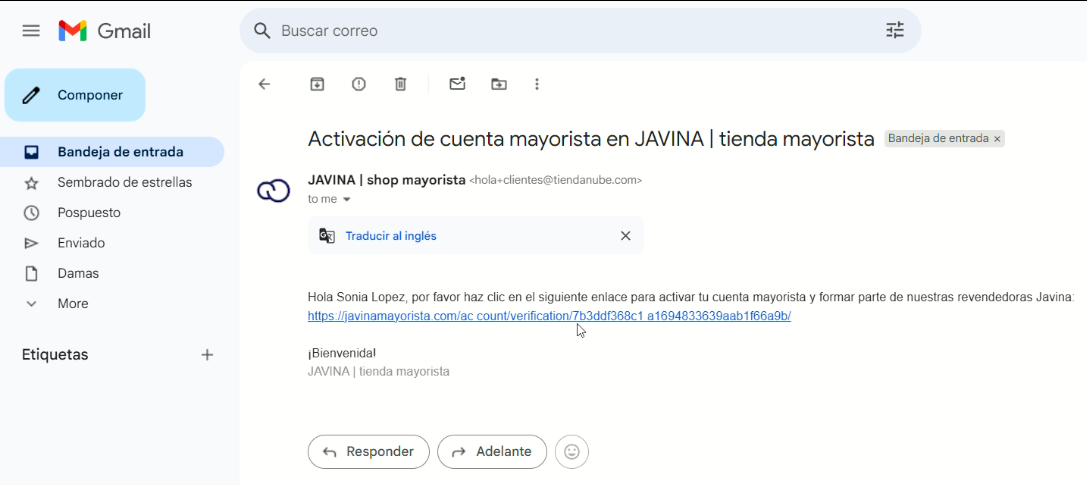Image resolution: width=1087 pixels, height=485 pixels.
Task: Click the Responder button
Action: click(x=368, y=452)
